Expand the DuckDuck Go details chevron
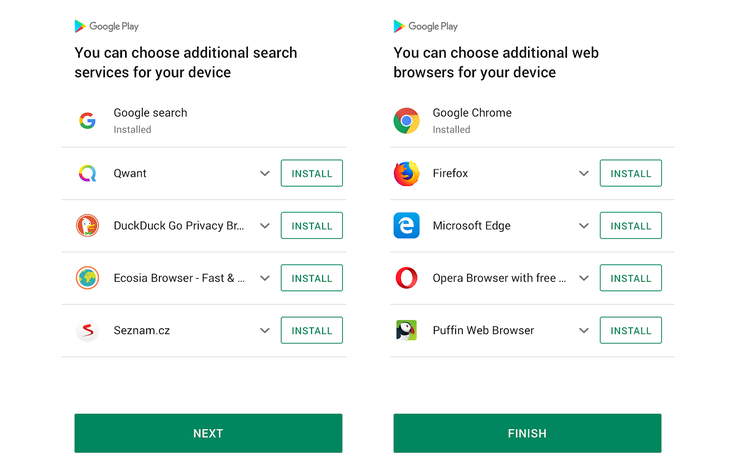The image size is (736, 458). point(265,226)
